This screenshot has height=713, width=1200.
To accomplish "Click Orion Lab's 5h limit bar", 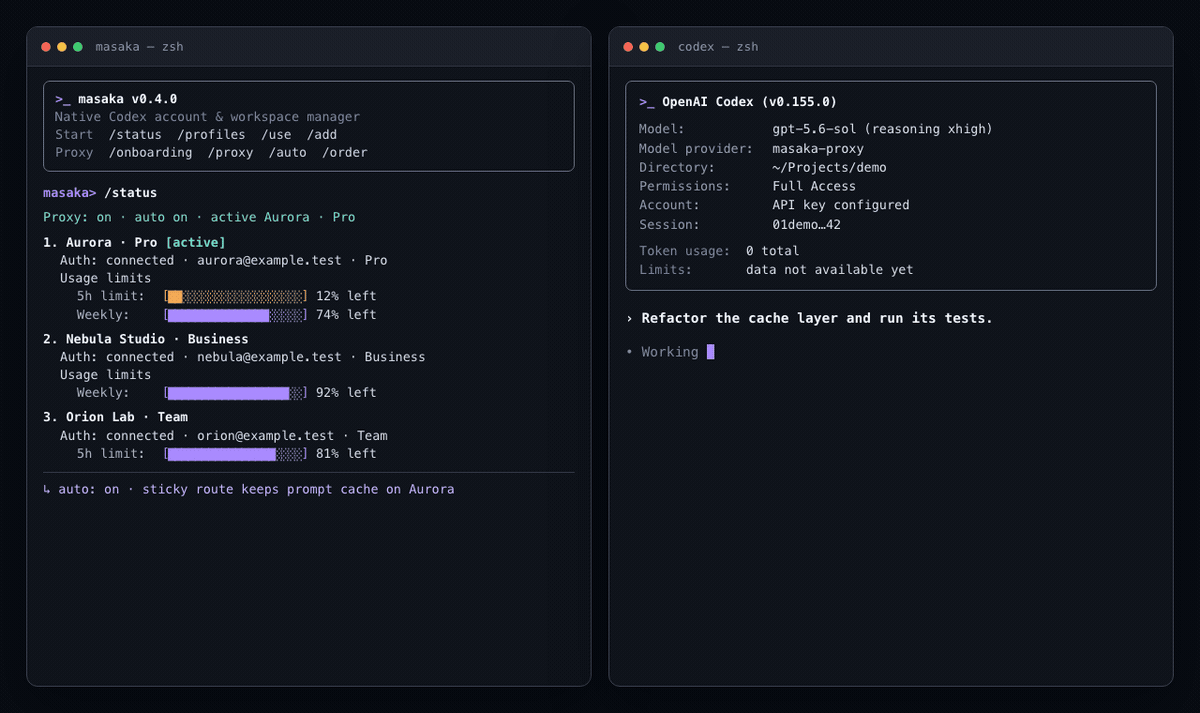I will click(236, 454).
